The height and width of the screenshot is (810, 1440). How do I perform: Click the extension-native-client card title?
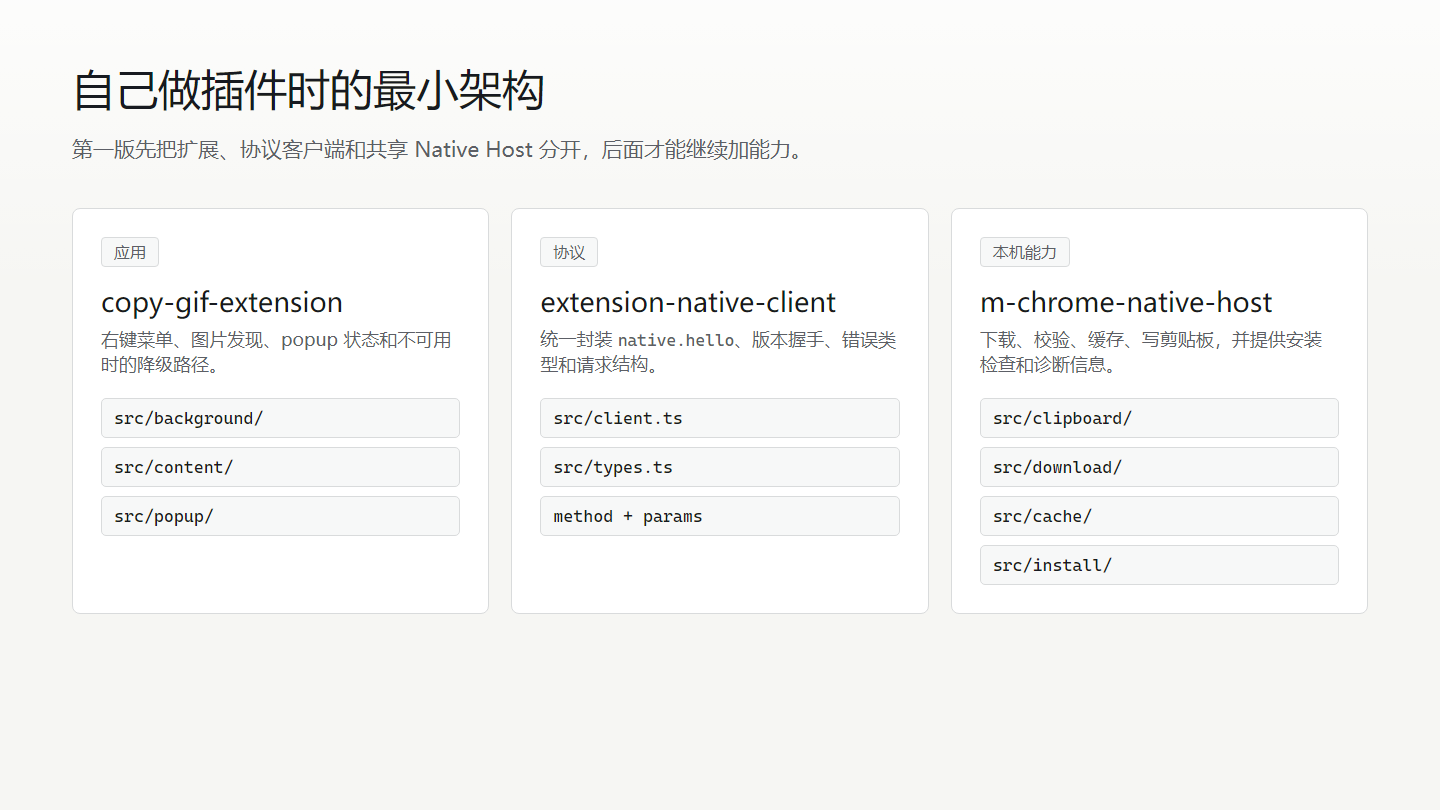click(x=688, y=302)
